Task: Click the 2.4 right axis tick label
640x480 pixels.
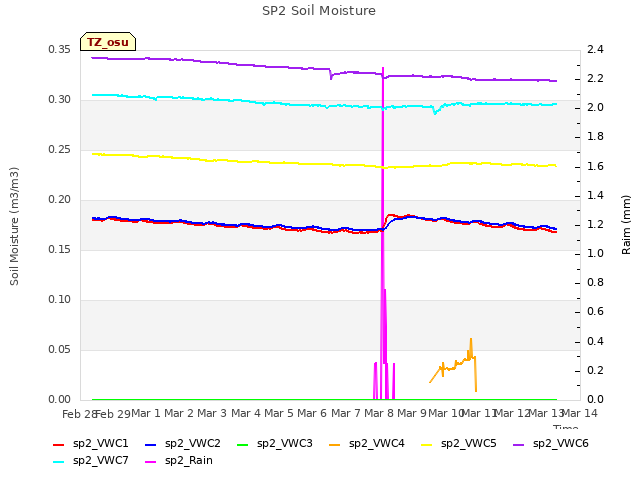Action: coord(595,49)
